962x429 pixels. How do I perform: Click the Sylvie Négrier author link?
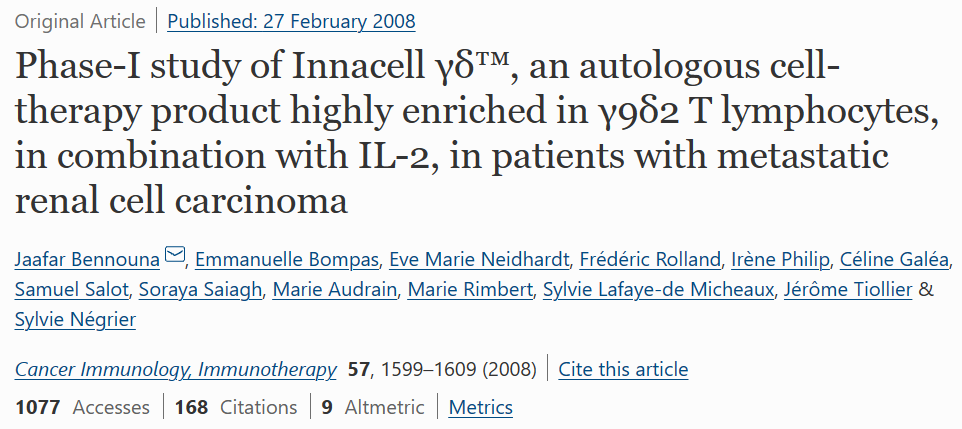pos(75,319)
